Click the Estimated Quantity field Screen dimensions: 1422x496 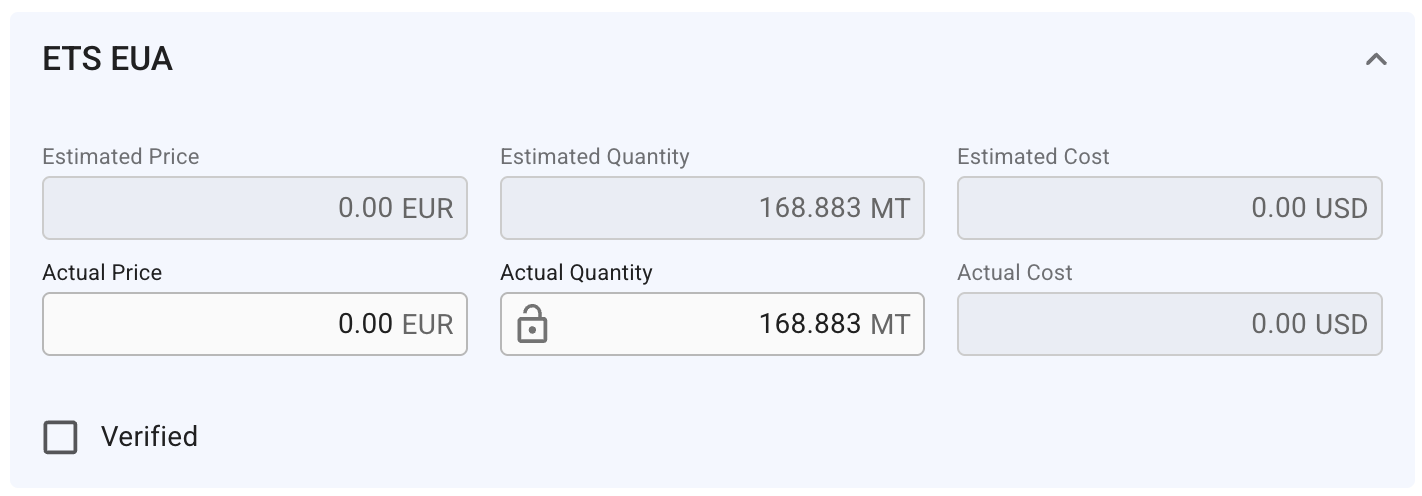(x=711, y=208)
